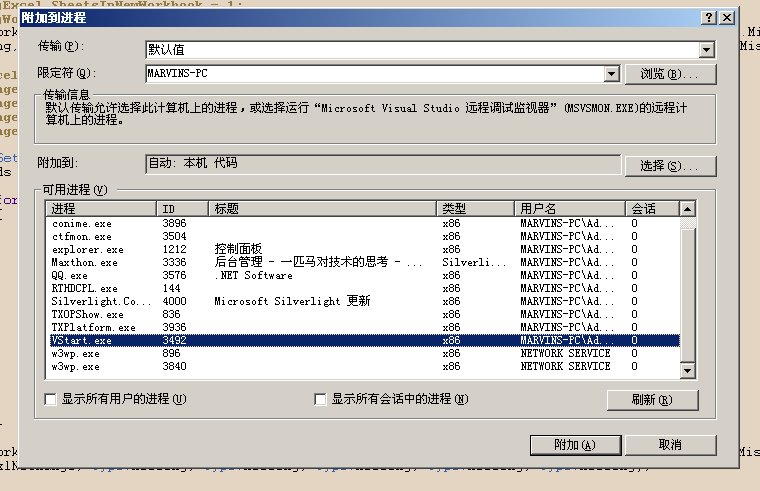Select the explorer.exe process row
The width and height of the screenshot is (760, 491).
[364, 250]
